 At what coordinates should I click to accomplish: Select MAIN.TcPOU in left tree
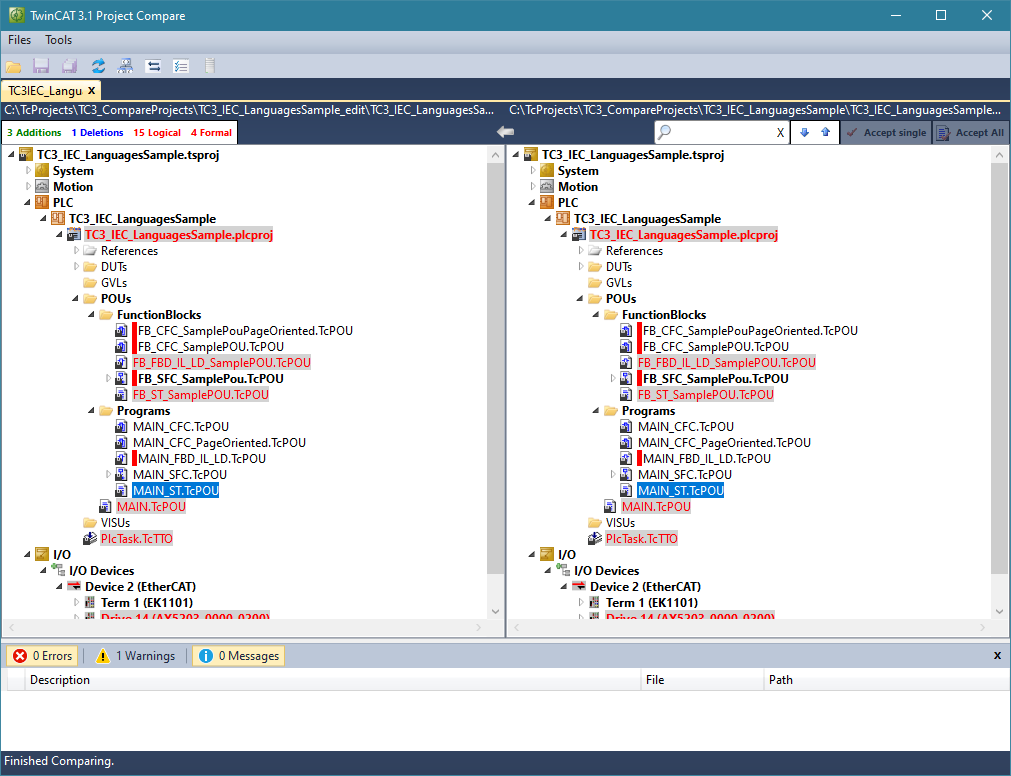(x=151, y=507)
